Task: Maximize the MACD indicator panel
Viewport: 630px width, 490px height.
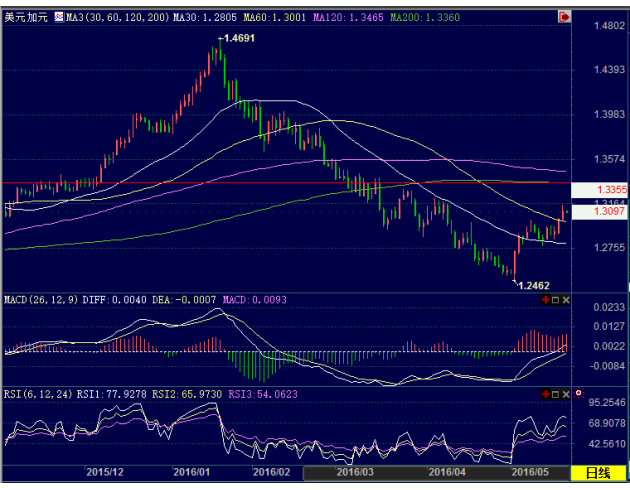Action: 554,300
